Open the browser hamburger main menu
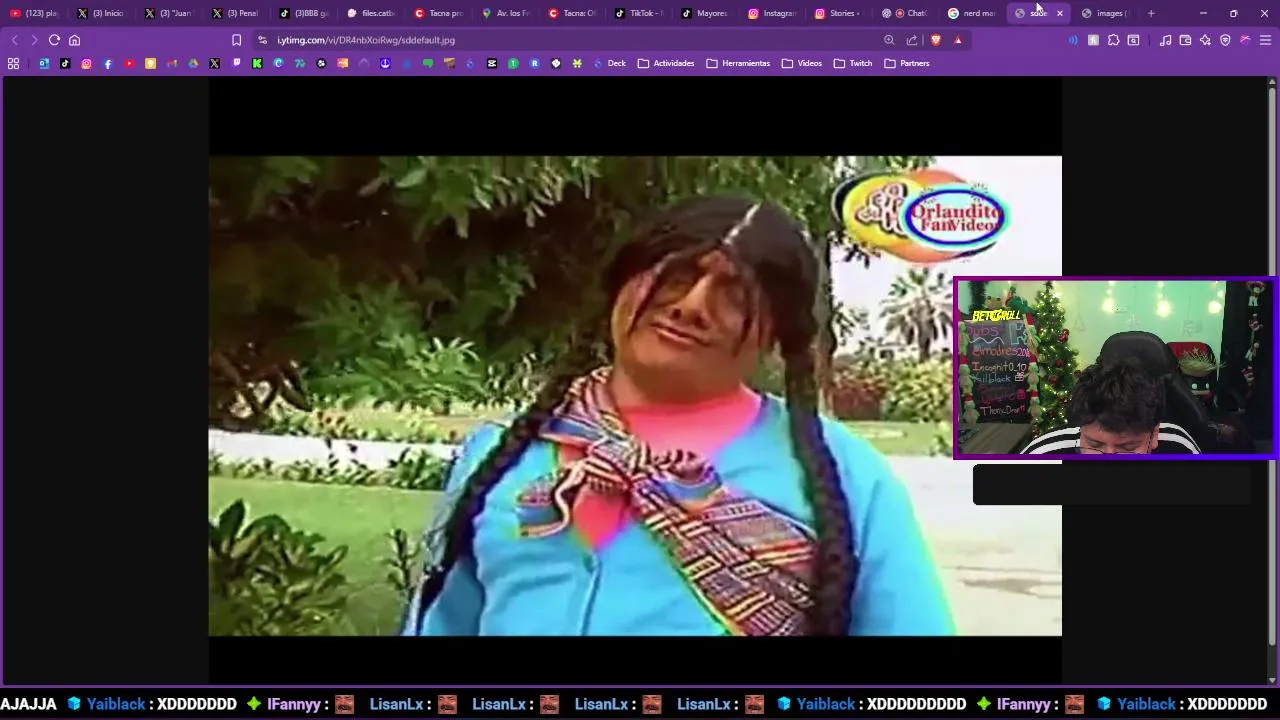 1265,40
